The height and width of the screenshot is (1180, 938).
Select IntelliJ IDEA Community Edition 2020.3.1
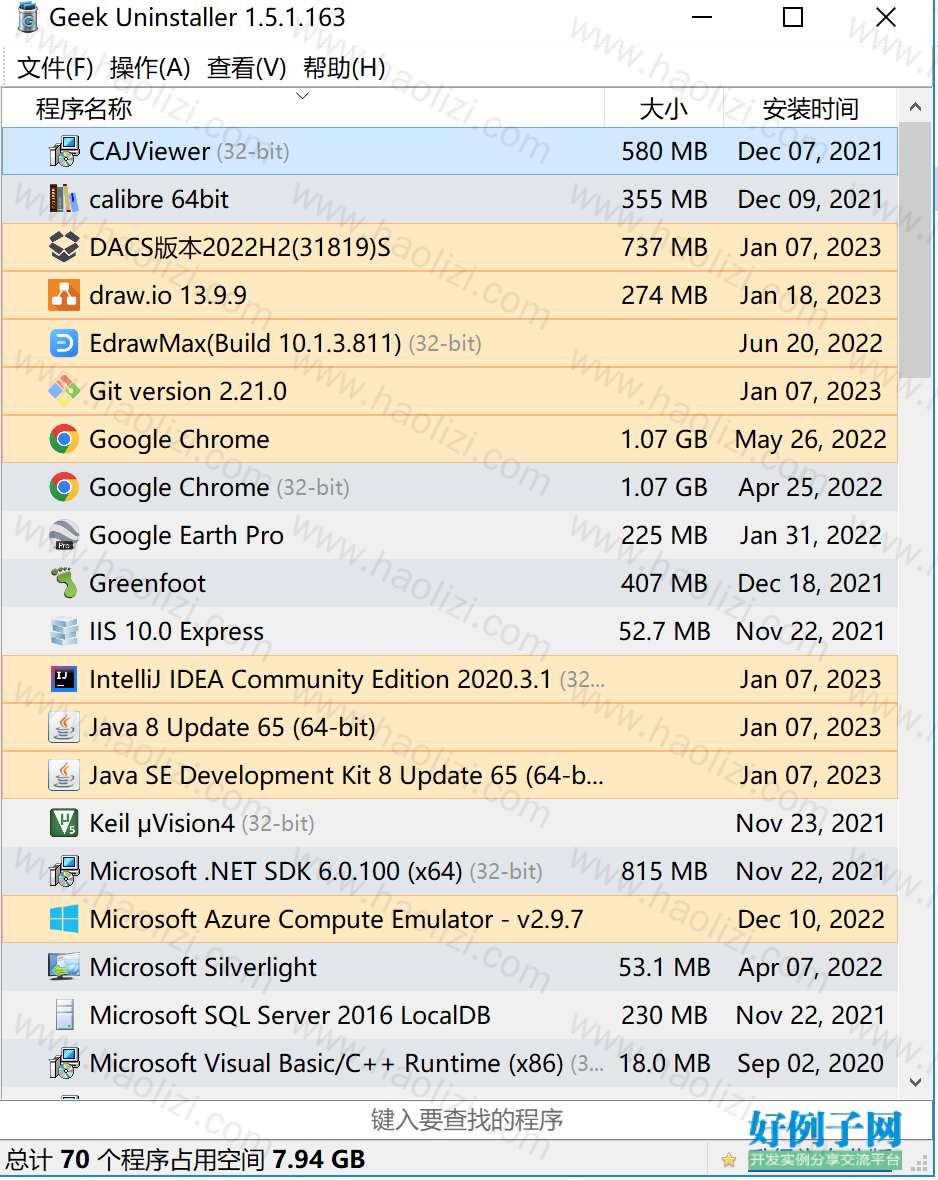[347, 679]
